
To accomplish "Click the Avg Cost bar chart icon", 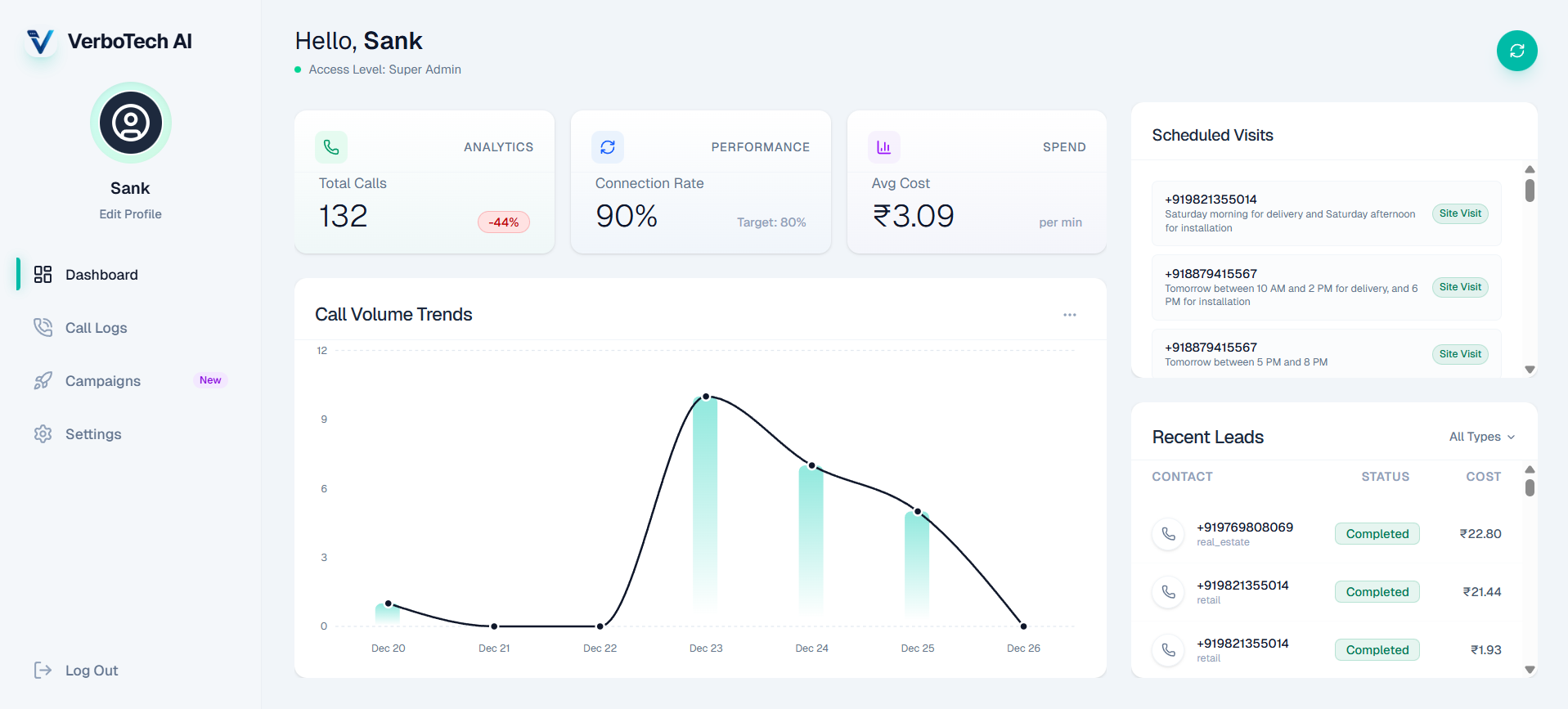I will click(x=884, y=147).
